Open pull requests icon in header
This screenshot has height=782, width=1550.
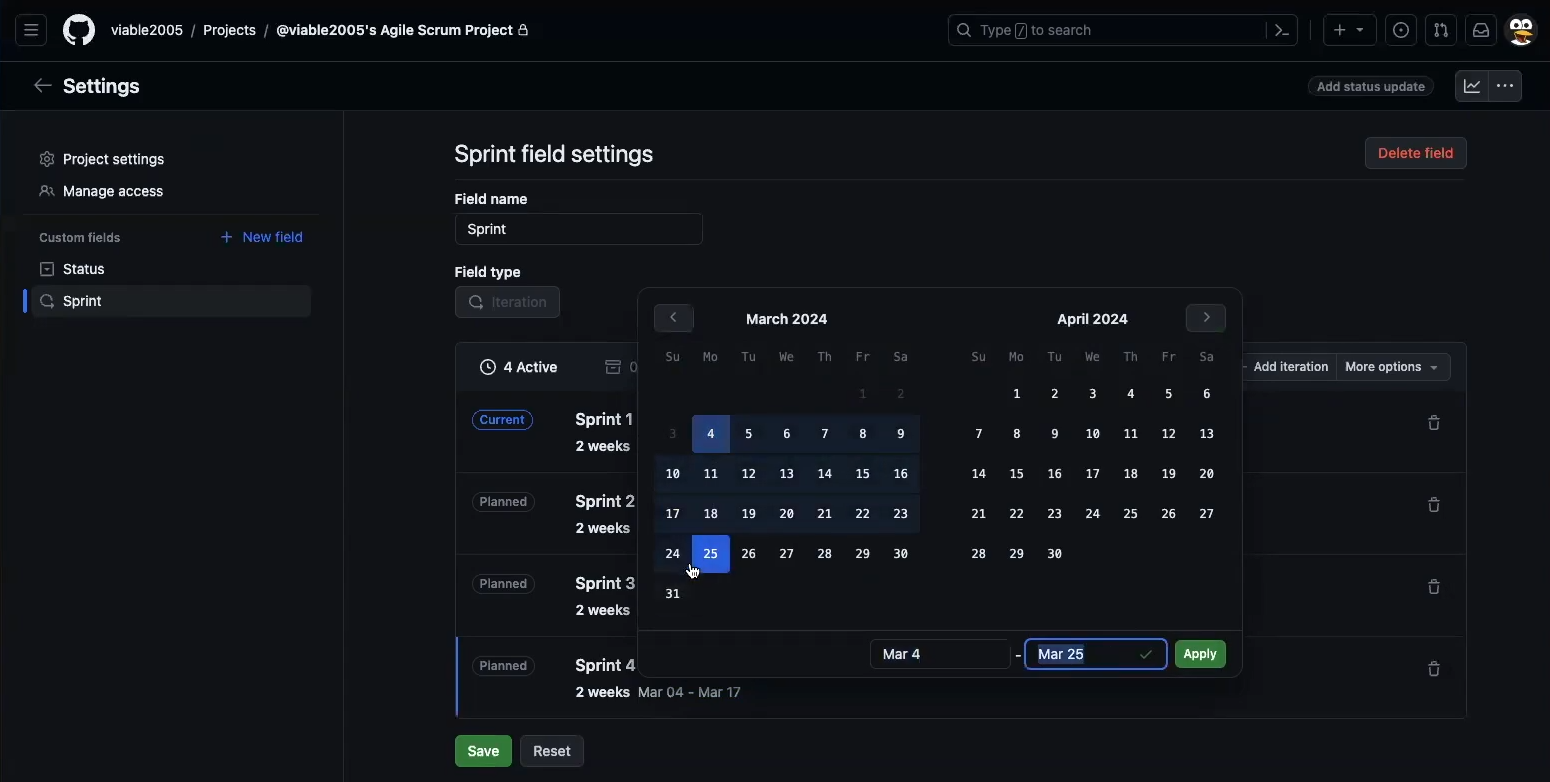click(1441, 31)
